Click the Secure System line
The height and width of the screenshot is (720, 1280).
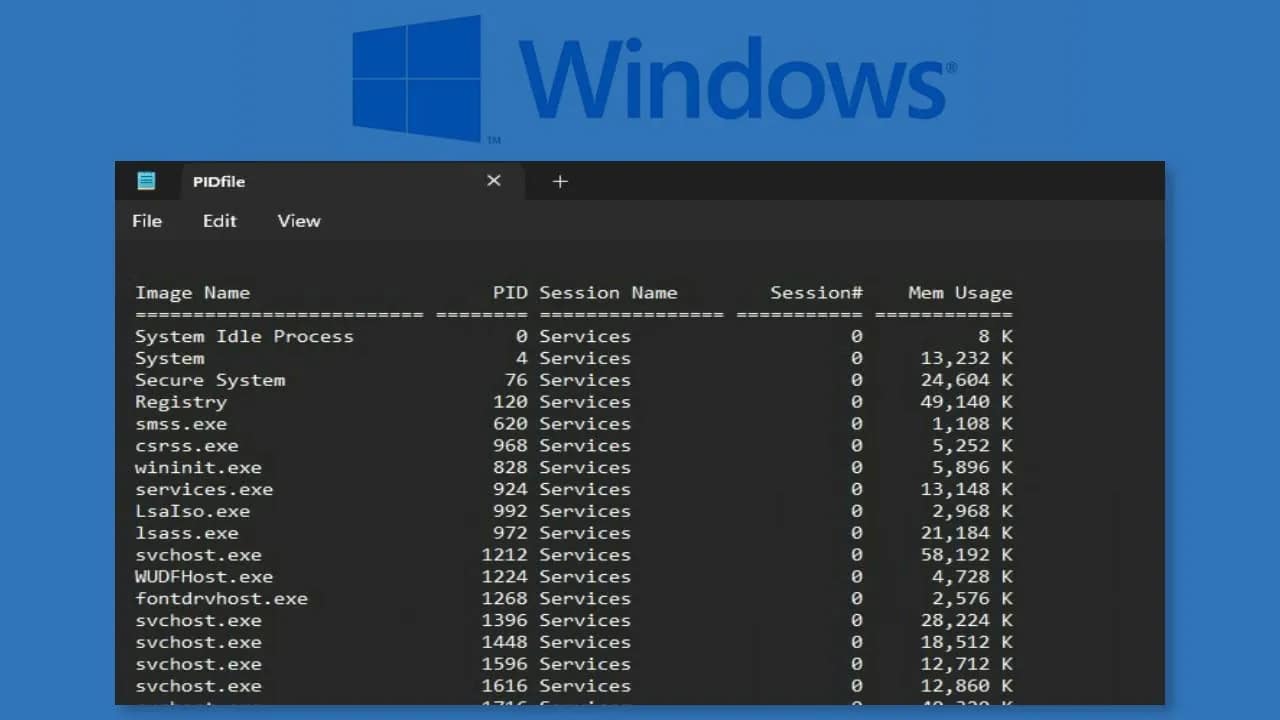210,380
